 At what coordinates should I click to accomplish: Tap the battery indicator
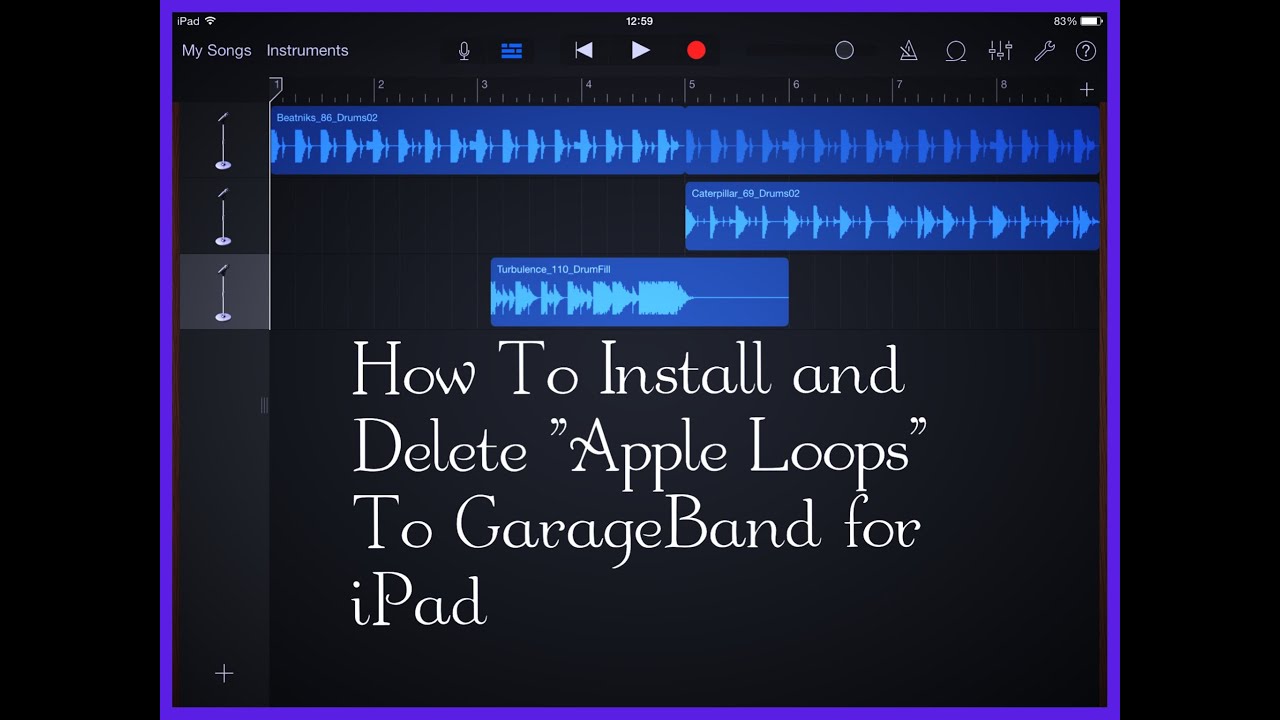click(x=1090, y=21)
